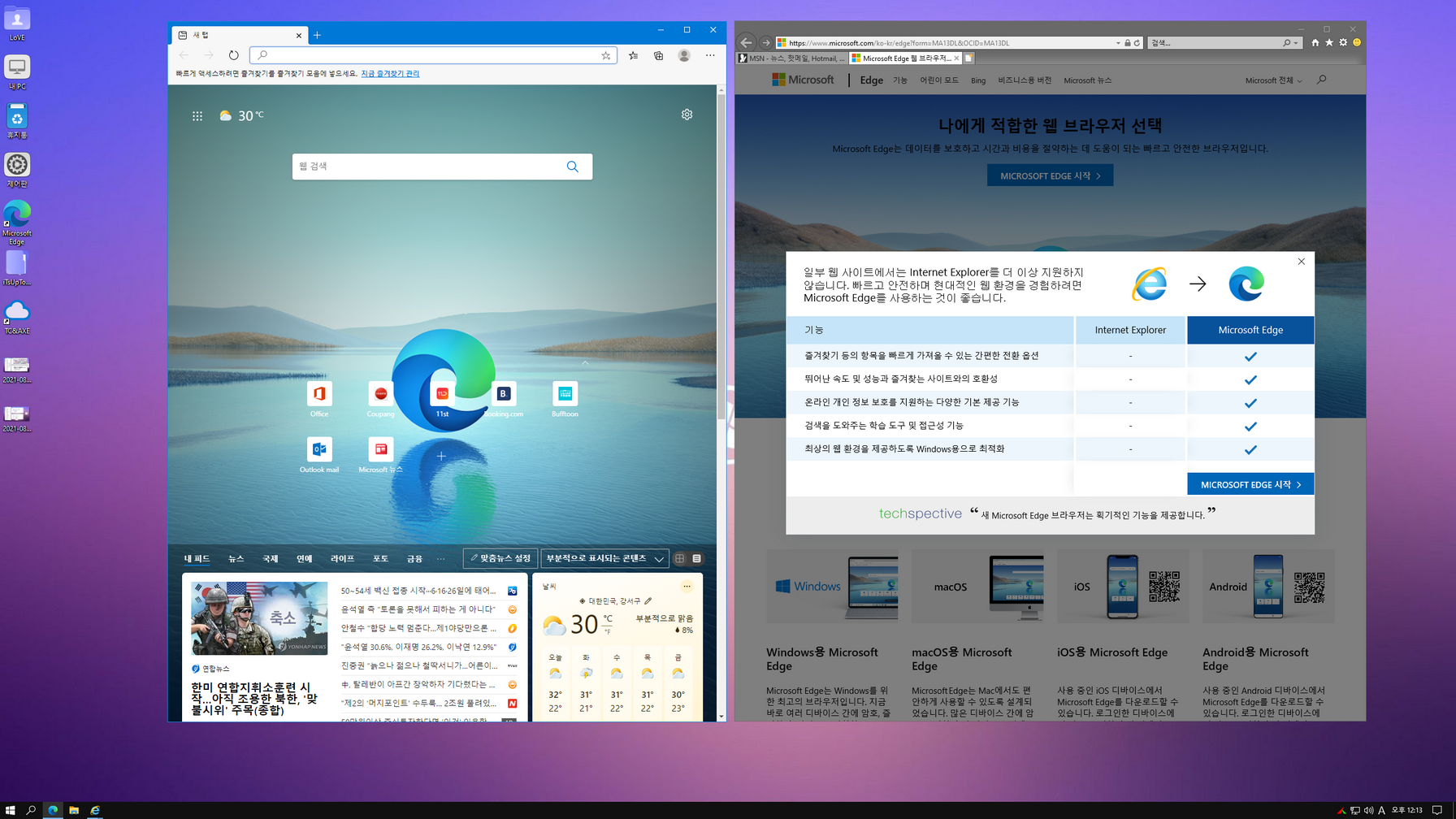Viewport: 1456px width, 819px height.
Task: Open page settings gear on new tab page
Action: pyautogui.click(x=687, y=115)
